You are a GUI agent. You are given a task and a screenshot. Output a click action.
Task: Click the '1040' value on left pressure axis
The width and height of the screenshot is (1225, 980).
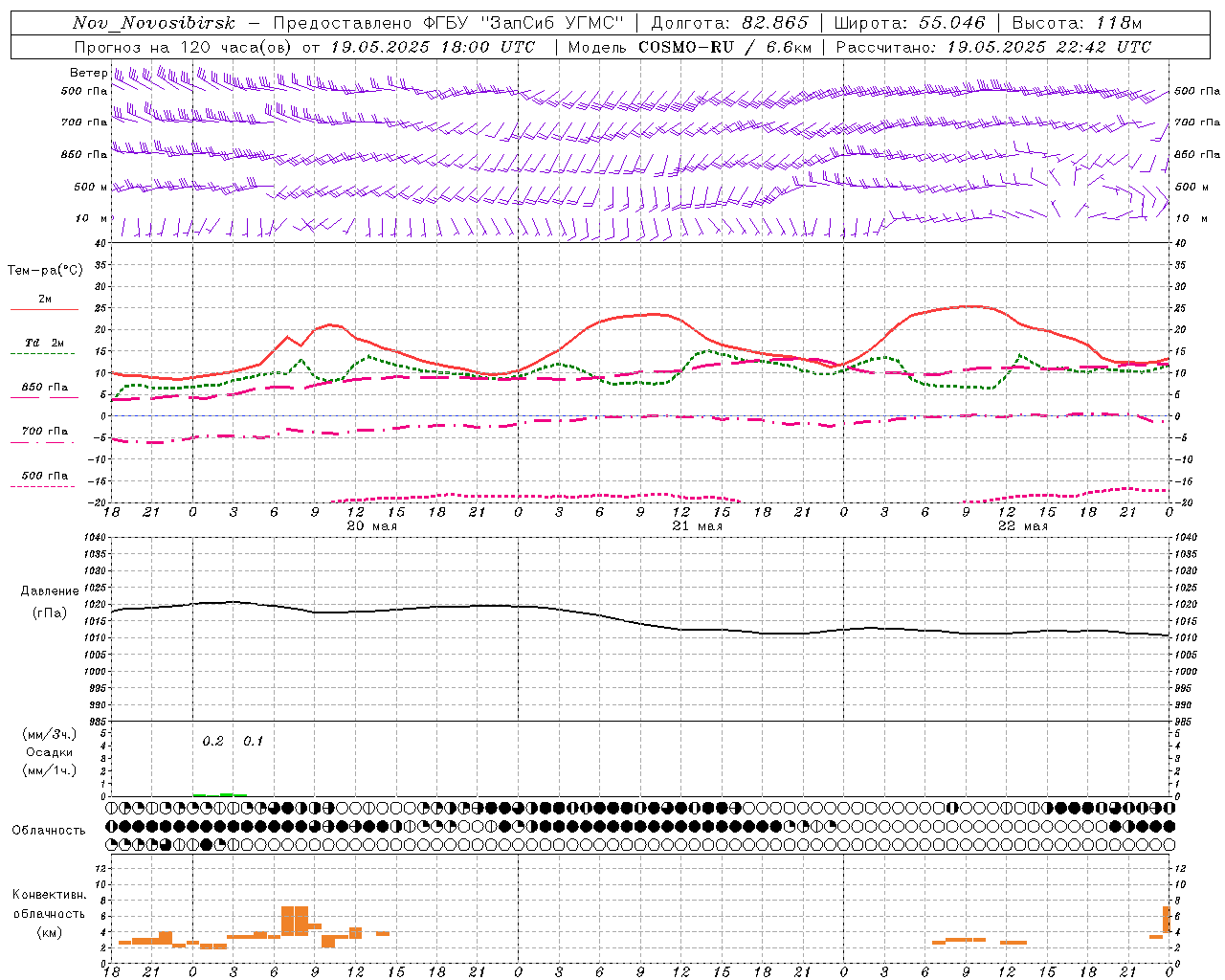96,538
